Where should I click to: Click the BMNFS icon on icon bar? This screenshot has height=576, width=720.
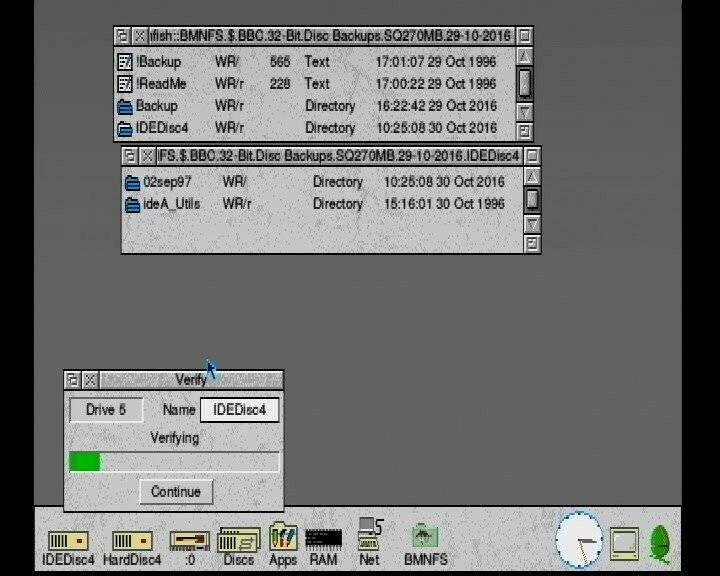point(425,538)
